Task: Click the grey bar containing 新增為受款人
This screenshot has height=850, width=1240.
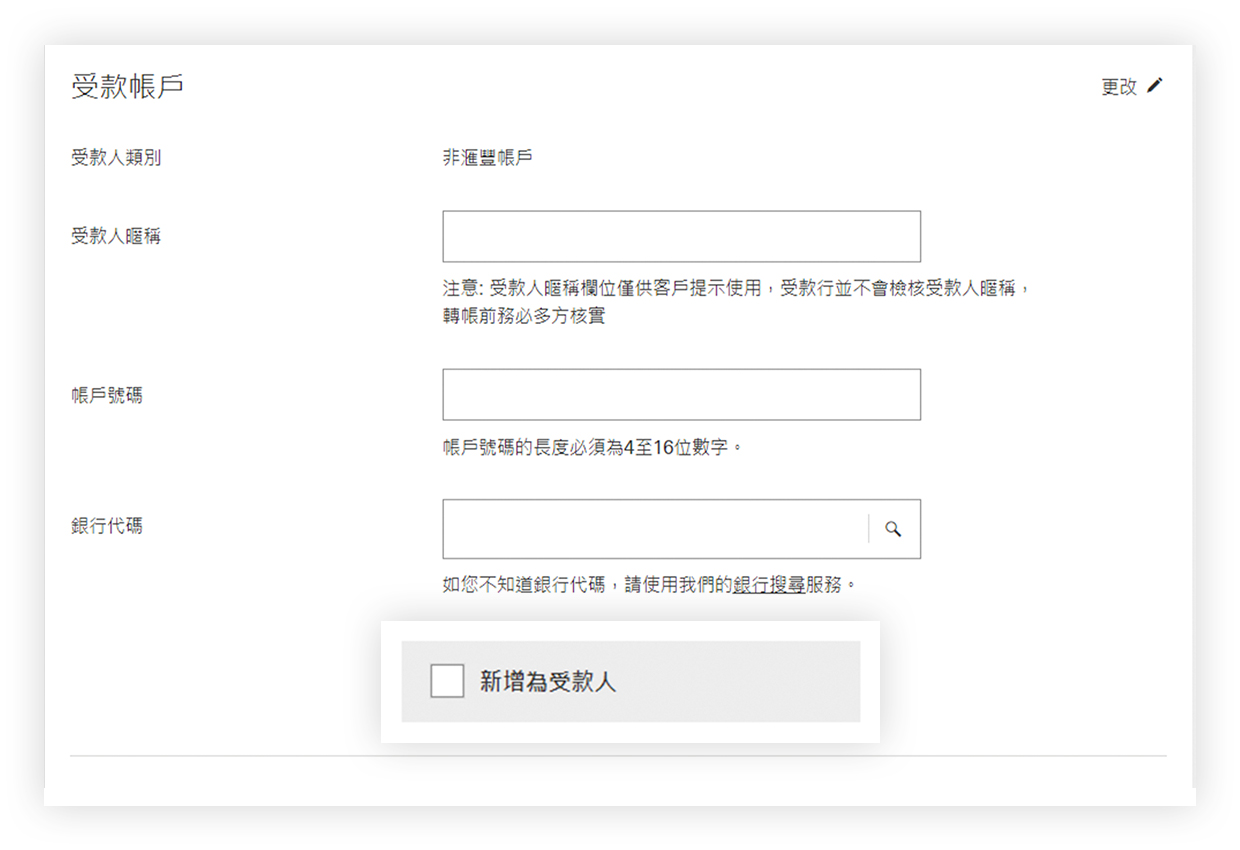Action: pos(631,682)
